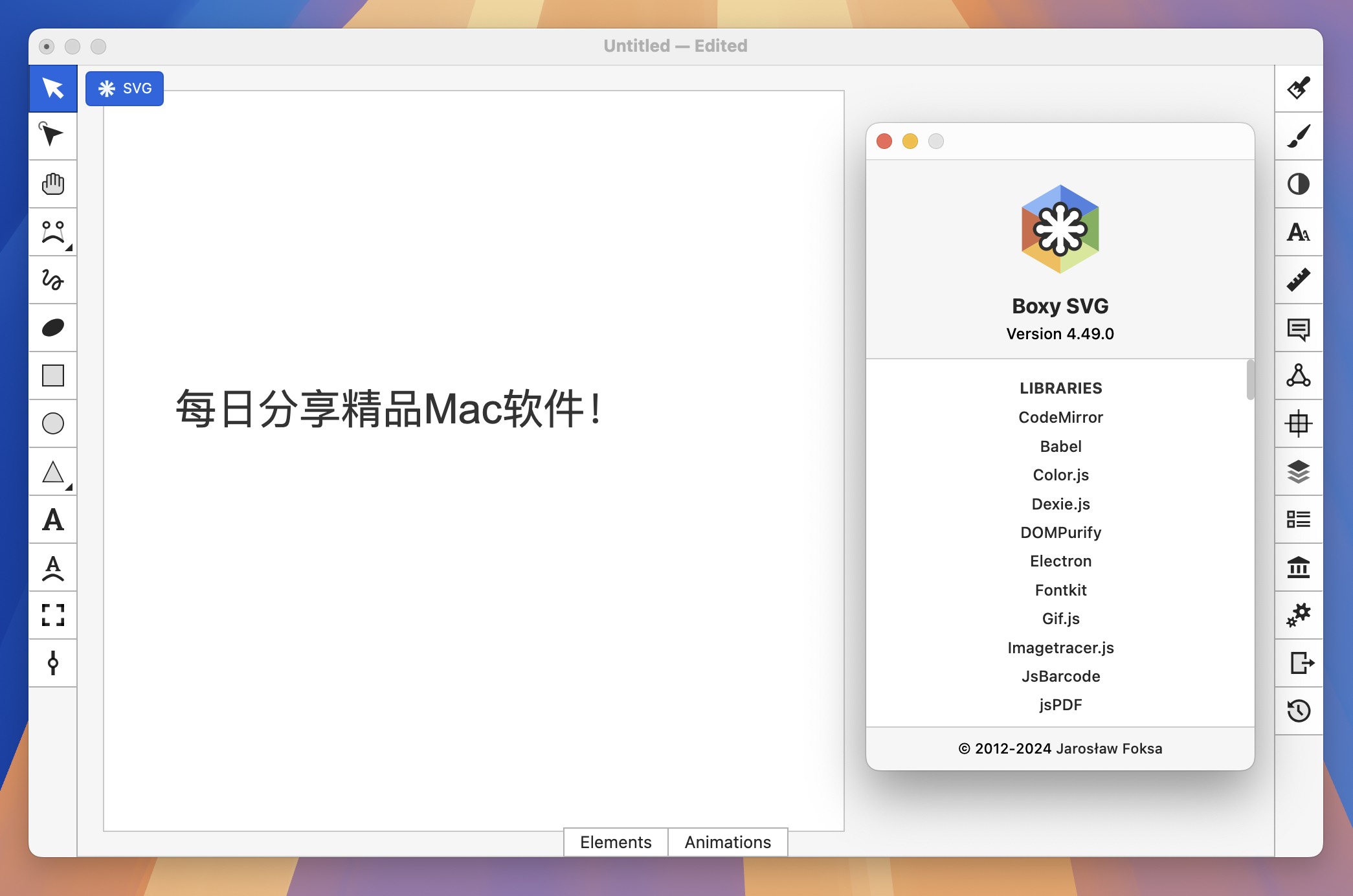Click the DOMPurify library entry

coord(1060,532)
